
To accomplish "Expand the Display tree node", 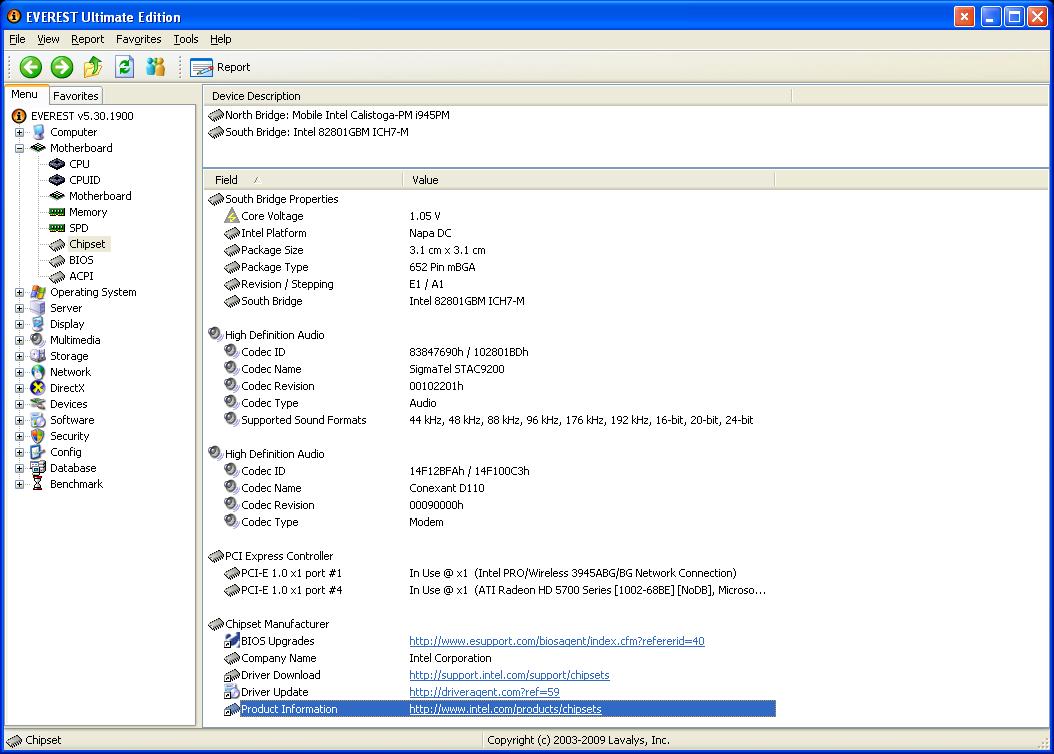I will pos(19,324).
